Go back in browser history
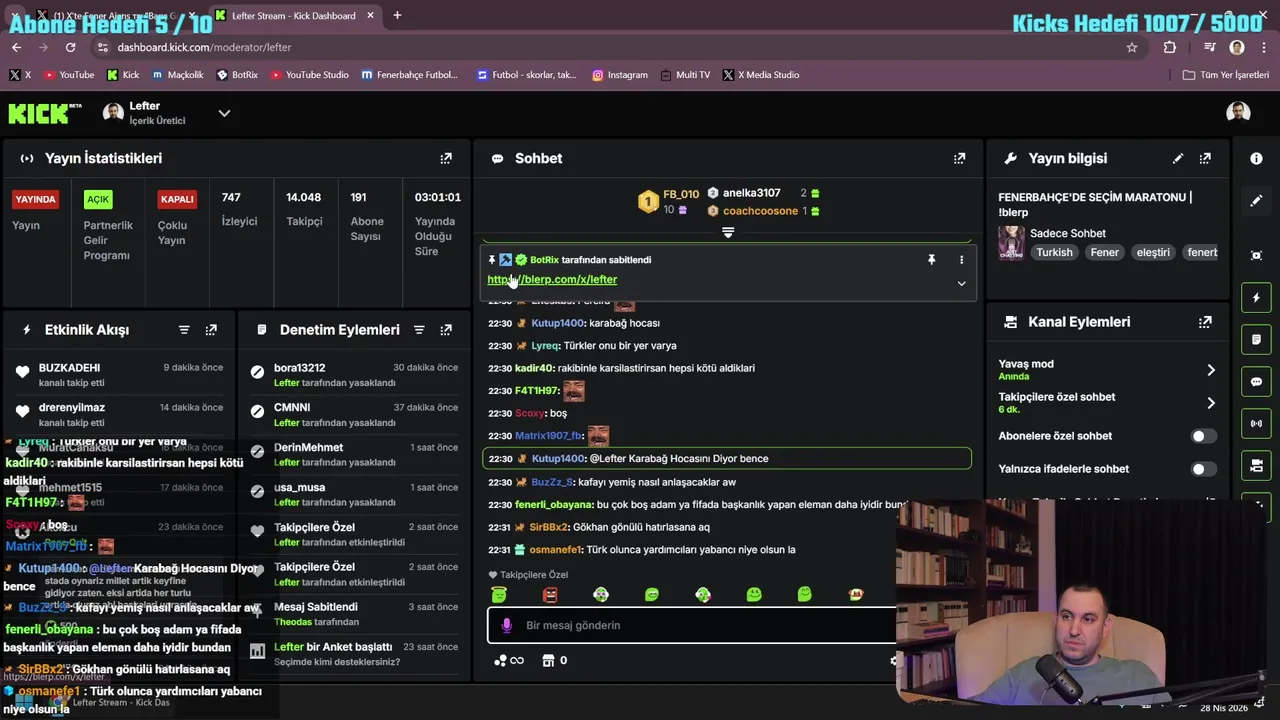 [x=16, y=47]
